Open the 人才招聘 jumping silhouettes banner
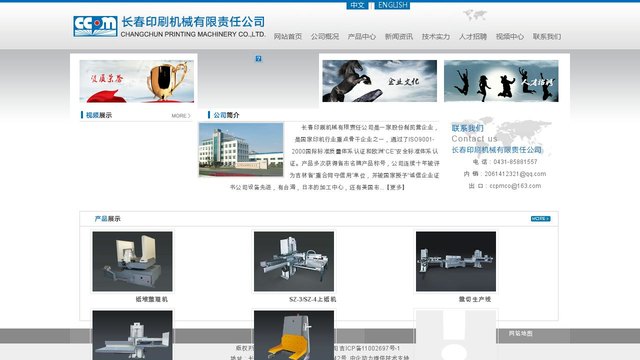The height and width of the screenshot is (360, 640). [x=501, y=81]
